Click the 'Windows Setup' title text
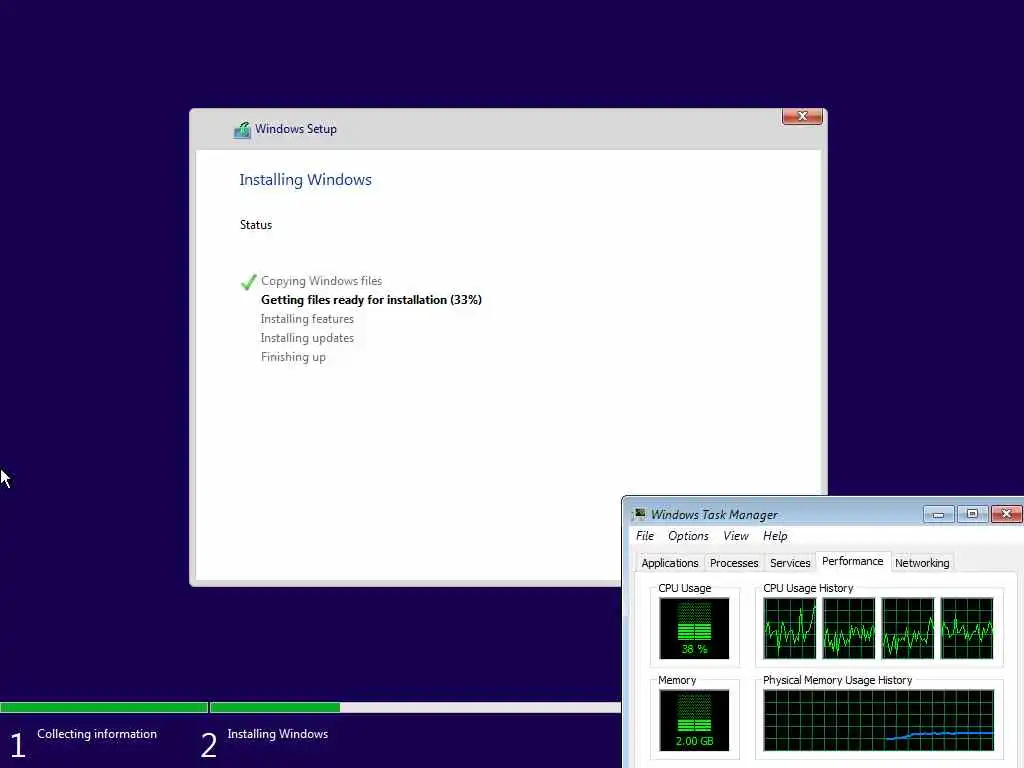The height and width of the screenshot is (768, 1024). point(296,129)
